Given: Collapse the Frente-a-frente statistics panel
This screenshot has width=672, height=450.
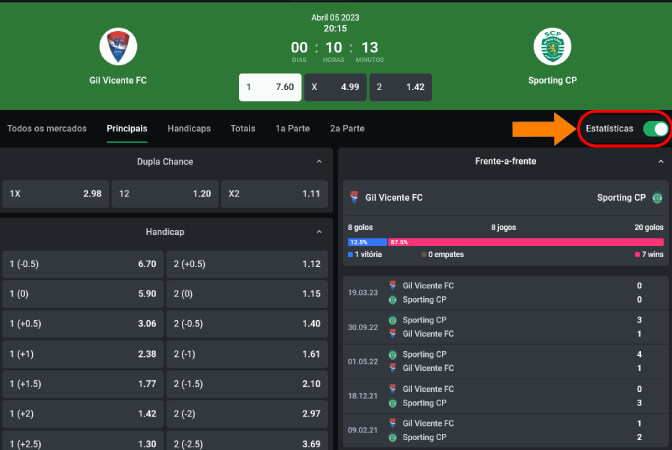Looking at the screenshot, I should pyautogui.click(x=661, y=162).
